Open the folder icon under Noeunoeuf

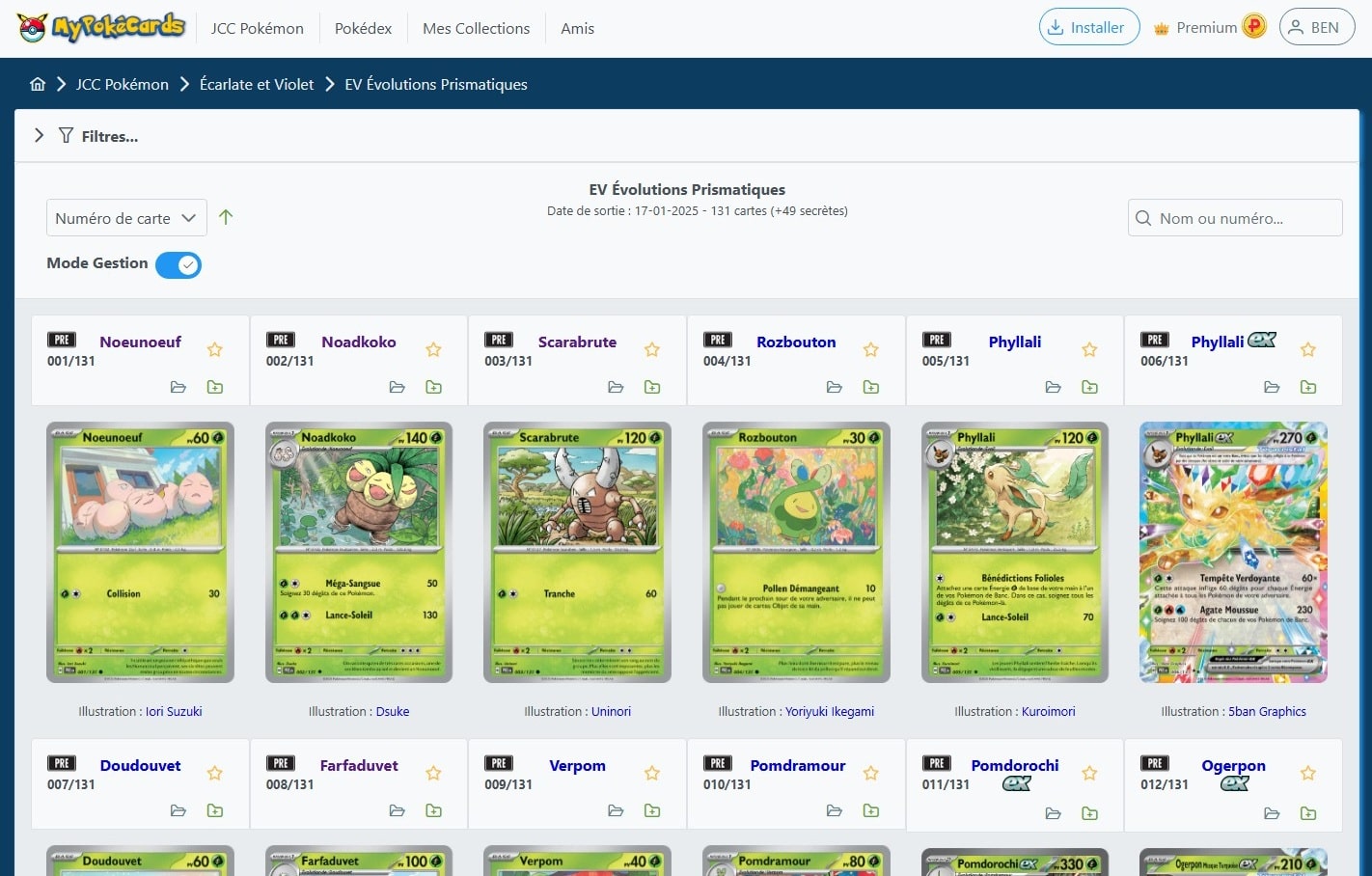178,386
